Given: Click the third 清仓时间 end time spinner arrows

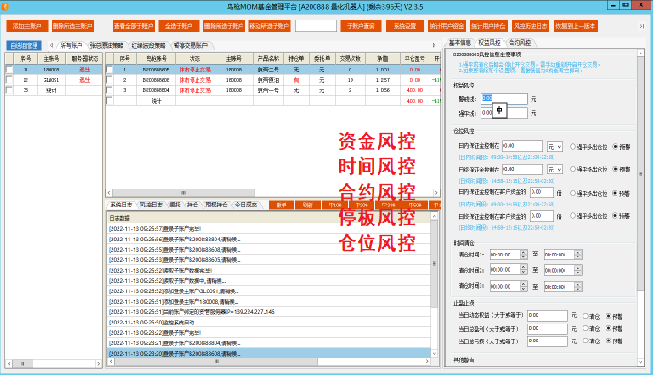Looking at the screenshot, I should click(578, 287).
